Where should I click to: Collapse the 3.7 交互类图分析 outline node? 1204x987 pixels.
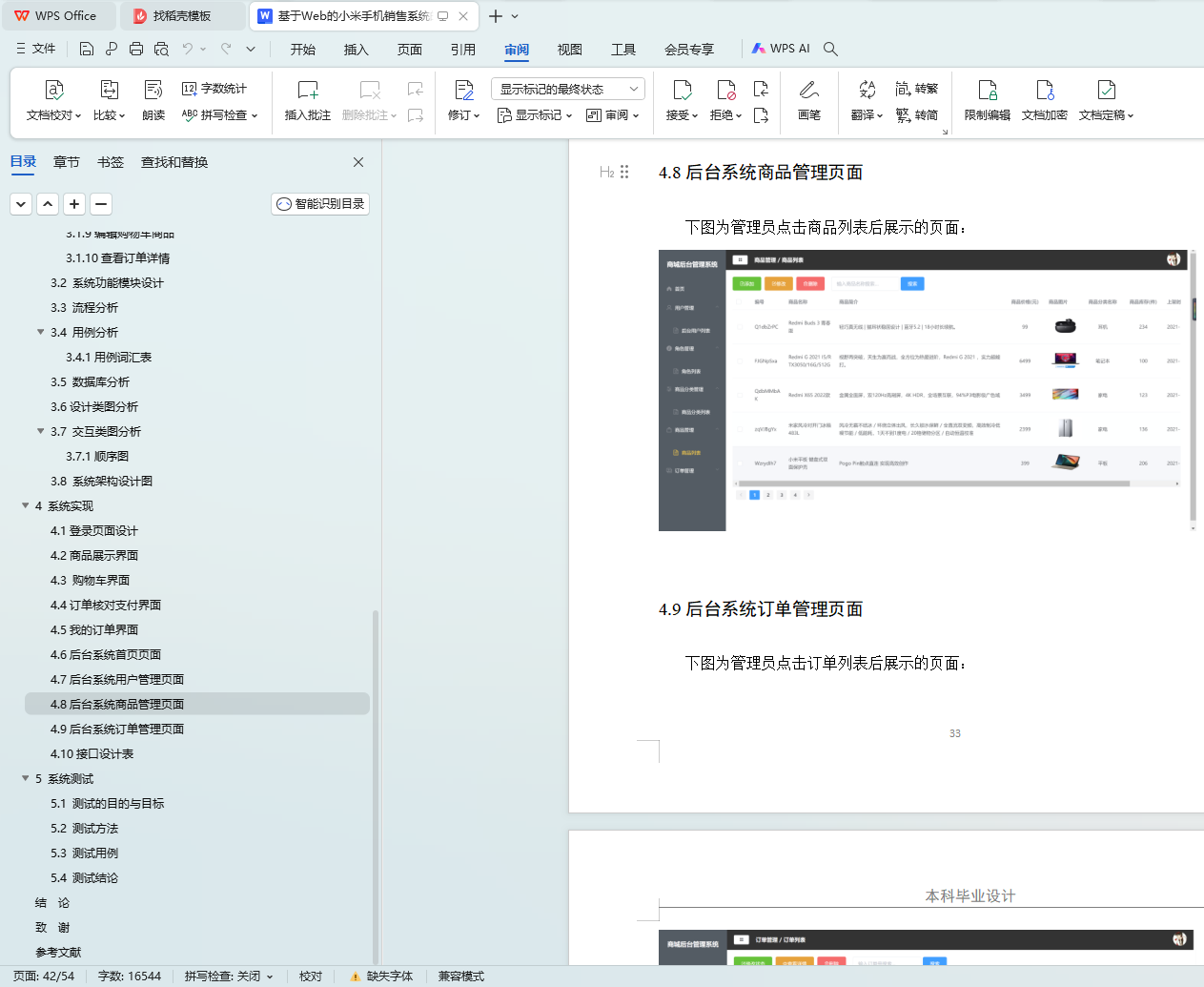[41, 431]
